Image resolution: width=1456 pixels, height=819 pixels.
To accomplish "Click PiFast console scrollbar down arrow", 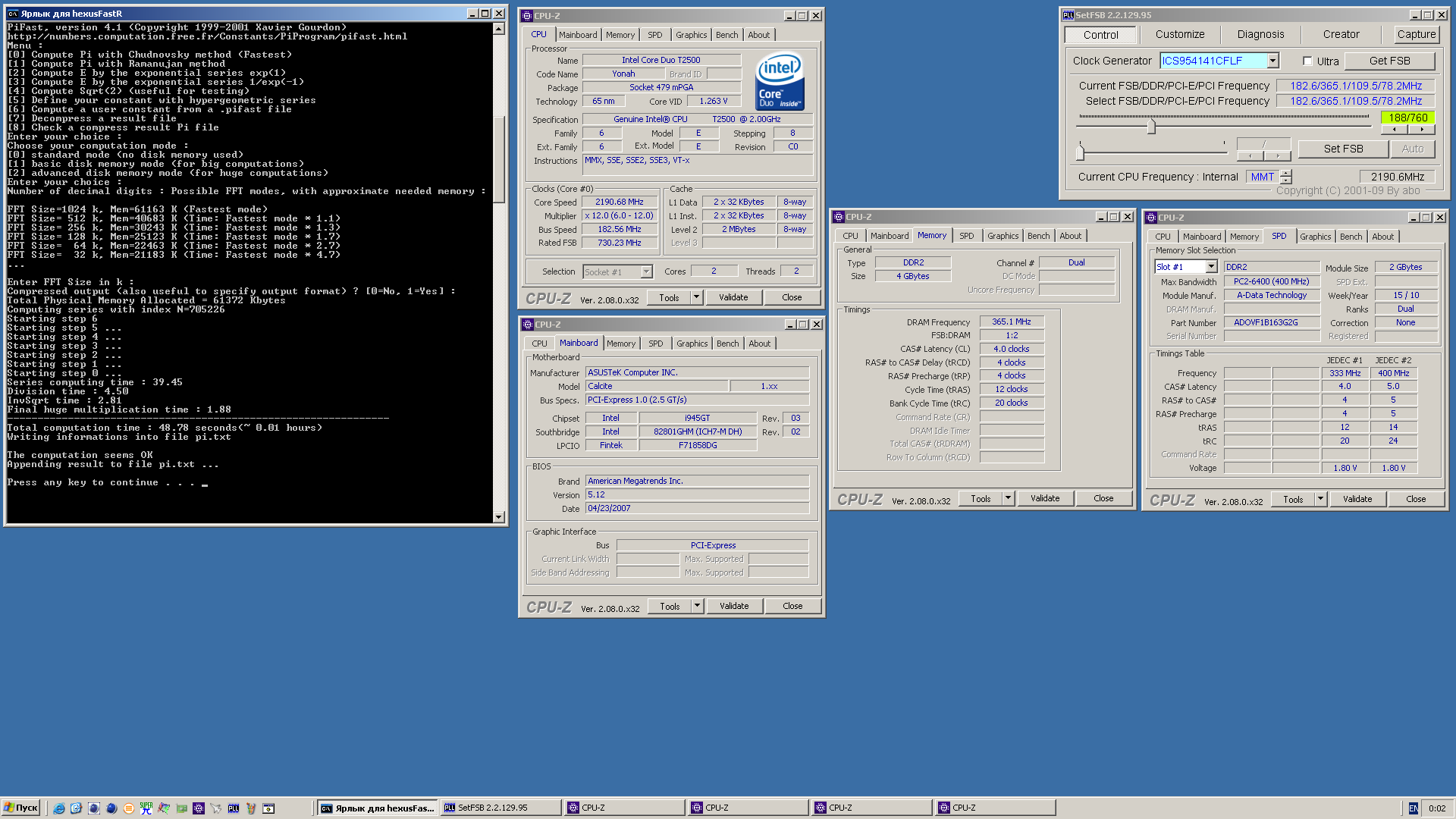I will 498,517.
